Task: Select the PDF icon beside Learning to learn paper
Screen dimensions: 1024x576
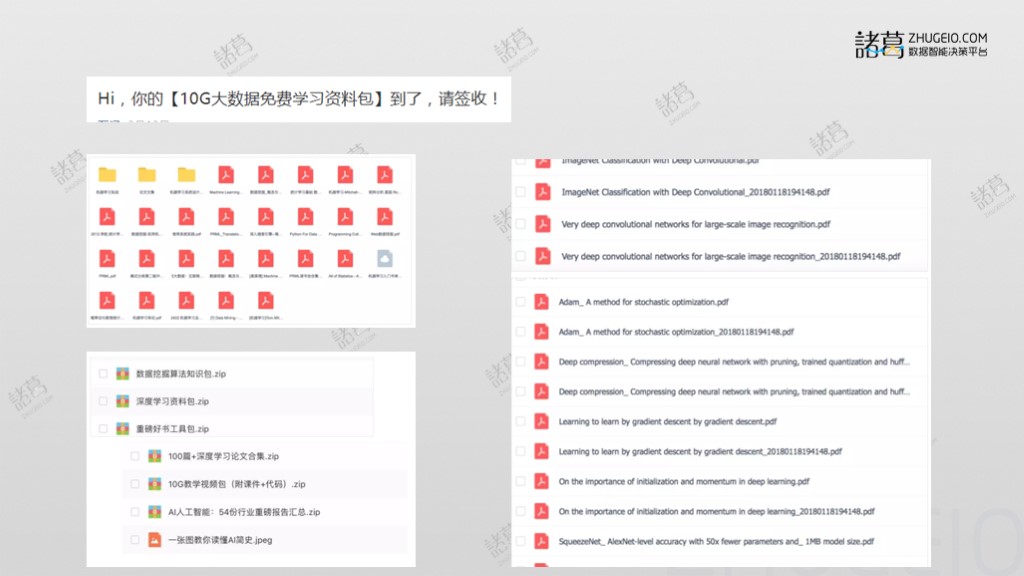Action: pyautogui.click(x=539, y=421)
